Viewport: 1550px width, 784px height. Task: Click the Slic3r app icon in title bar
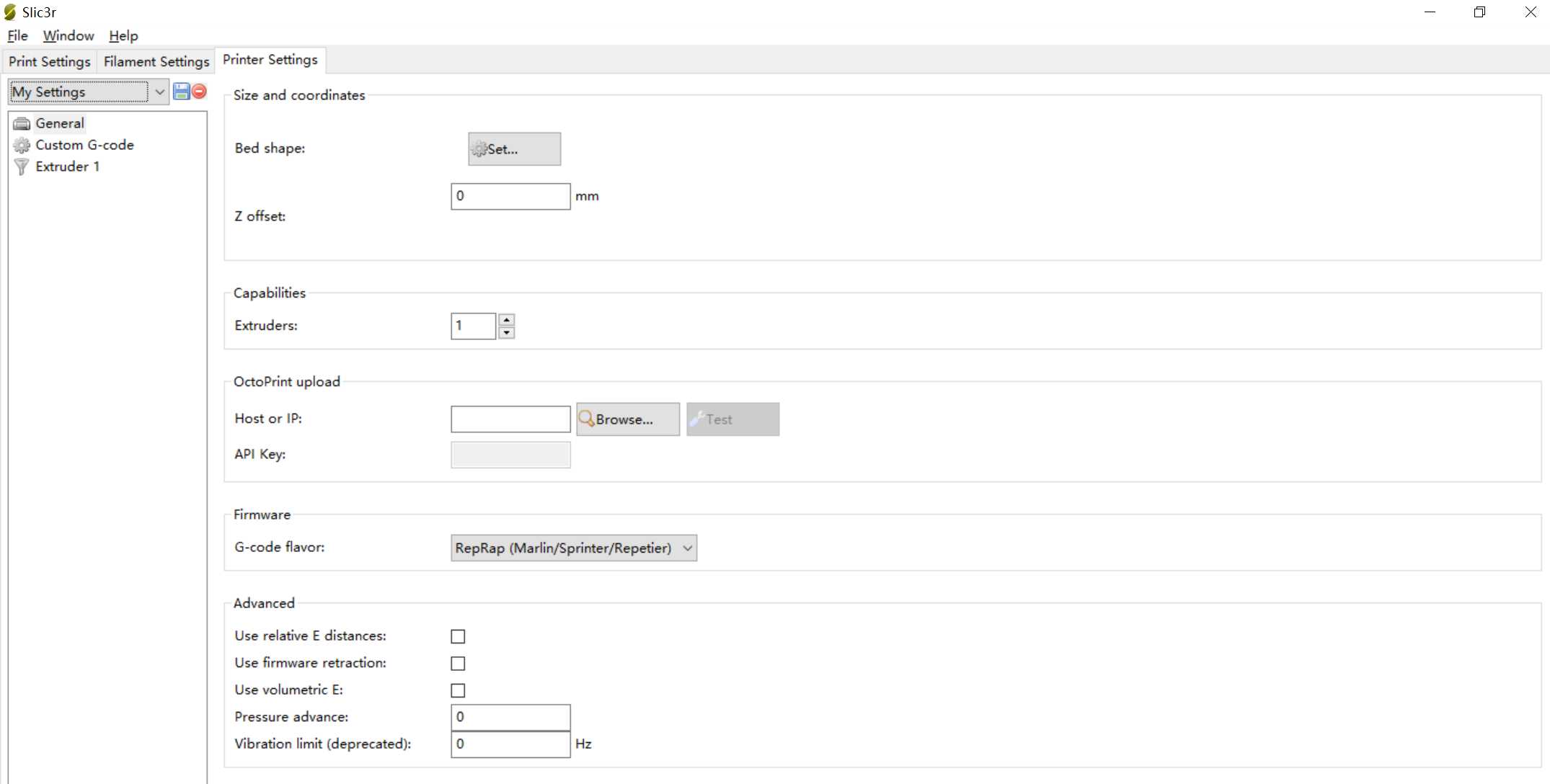point(10,12)
